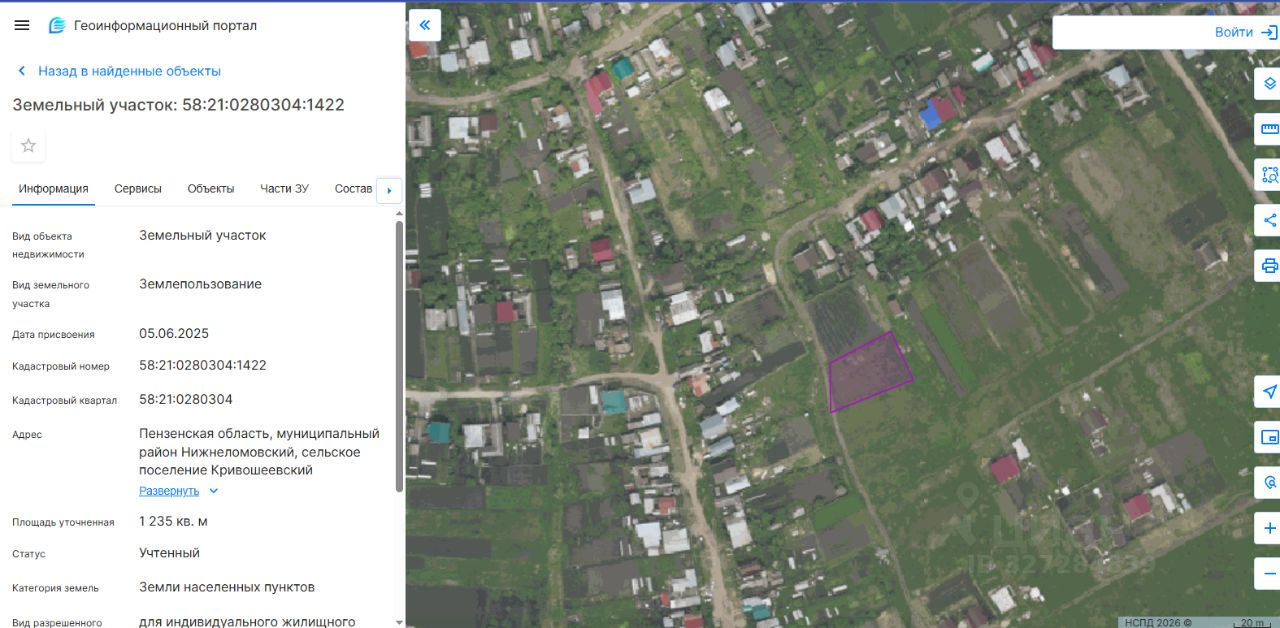This screenshot has height=628, width=1280.
Task: Click the circular reset-orientation map icon
Action: 1268,482
